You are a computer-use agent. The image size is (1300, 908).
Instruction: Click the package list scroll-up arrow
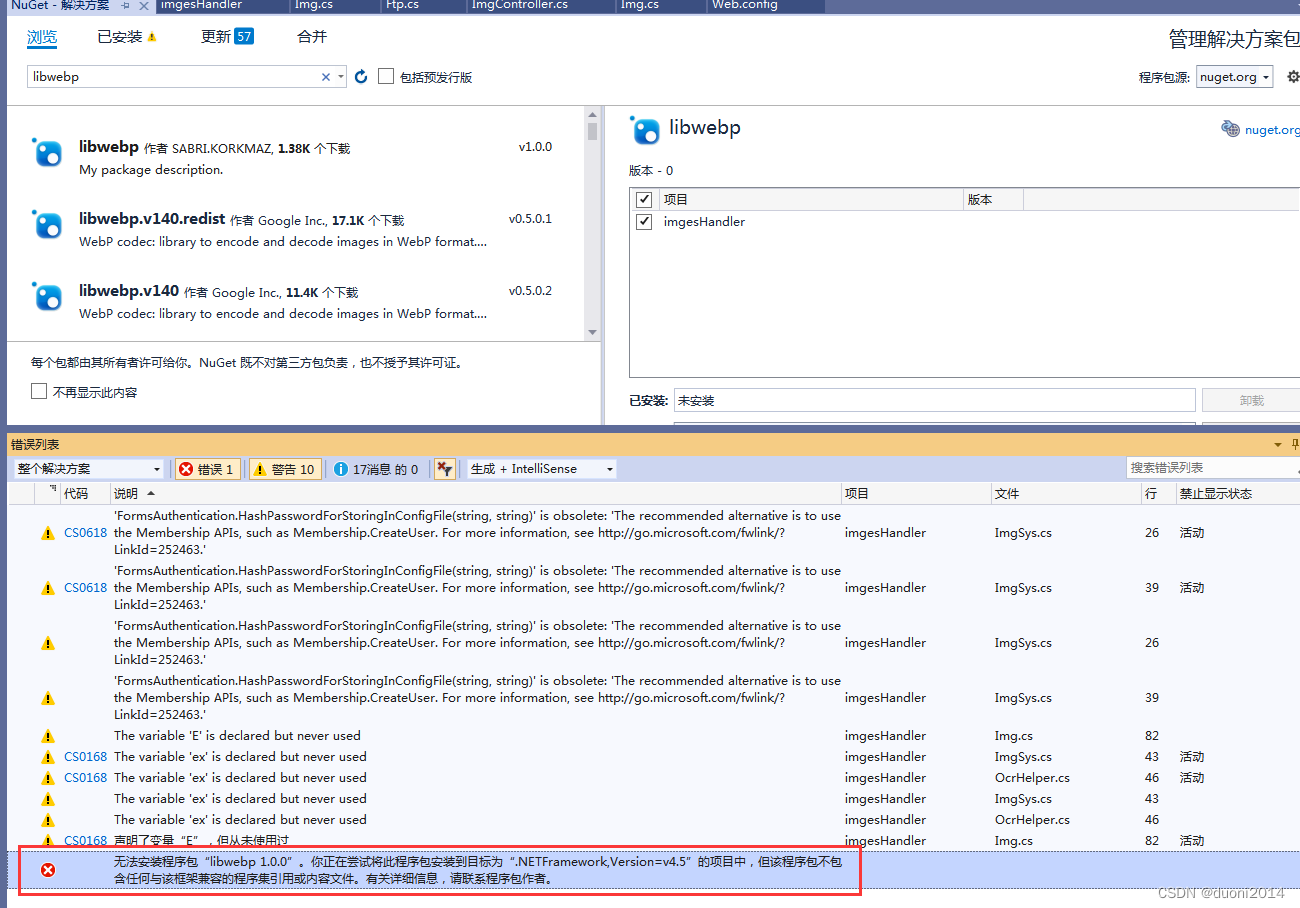(592, 115)
